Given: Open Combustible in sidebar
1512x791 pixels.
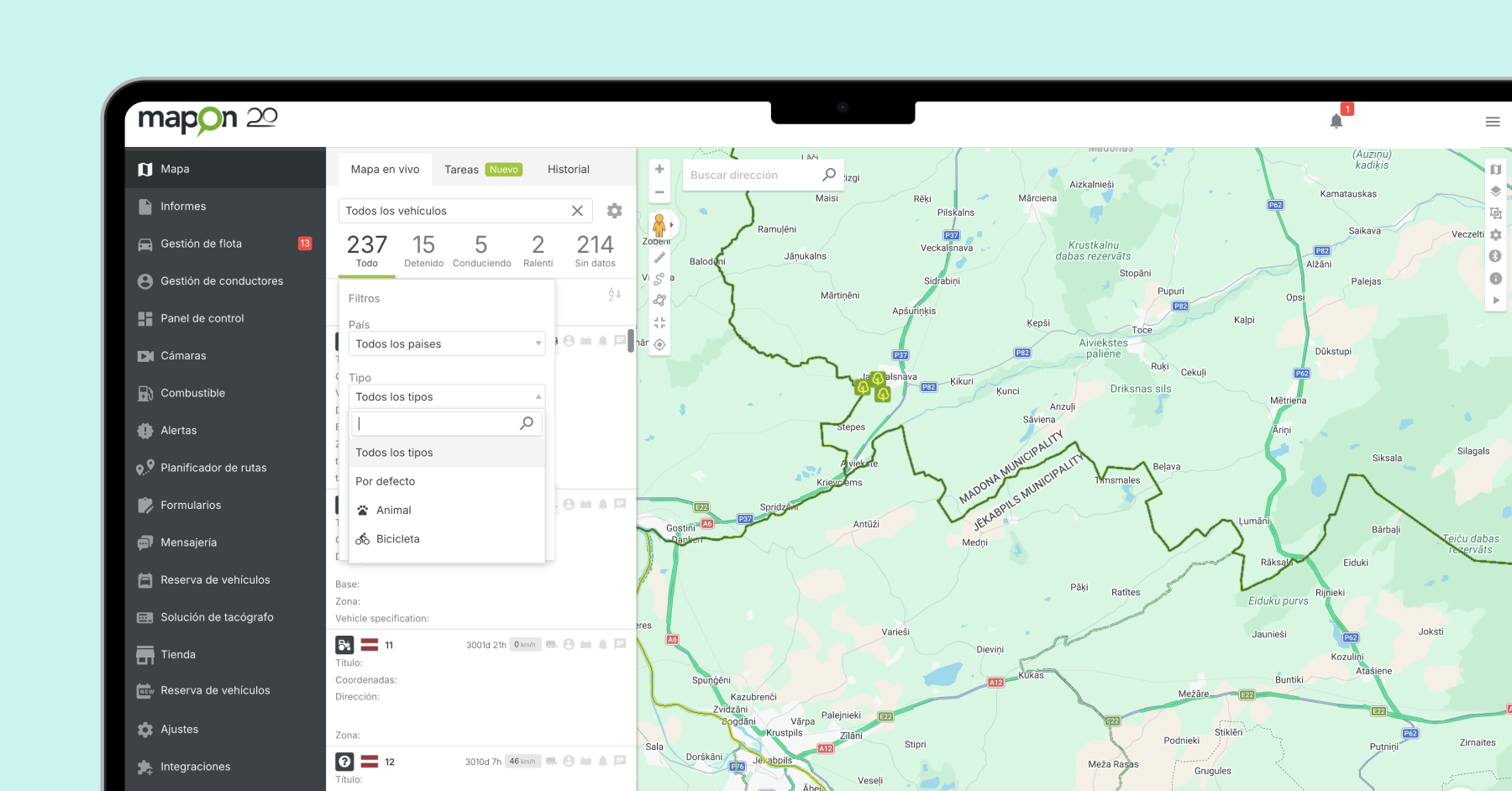Looking at the screenshot, I should [225, 393].
